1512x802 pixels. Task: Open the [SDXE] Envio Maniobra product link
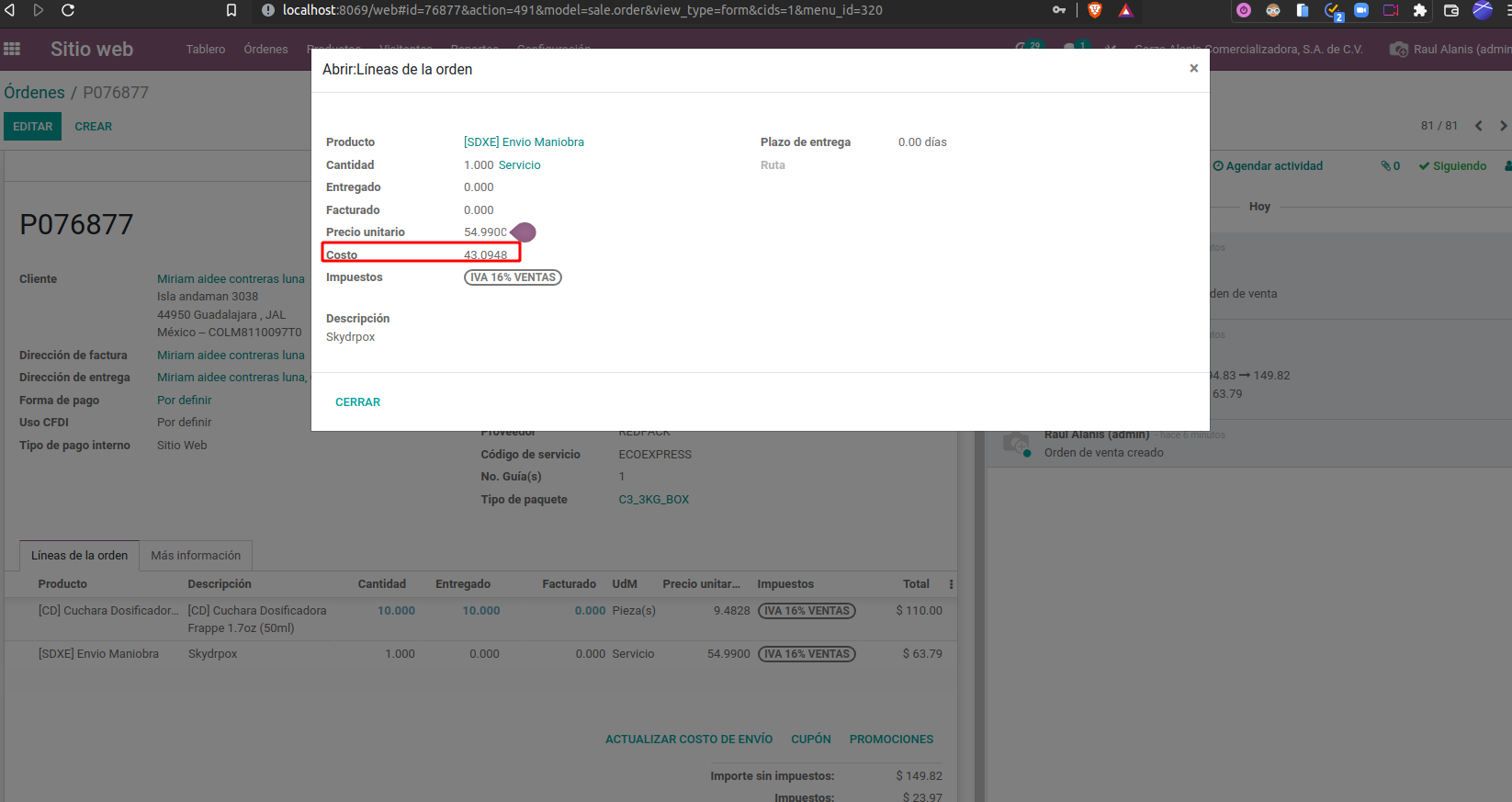coord(524,142)
